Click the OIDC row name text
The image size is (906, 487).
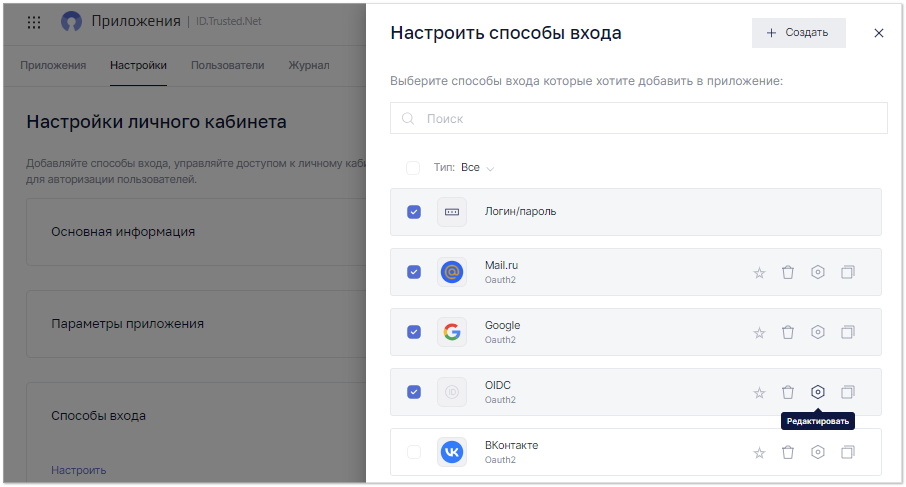pyautogui.click(x=498, y=385)
